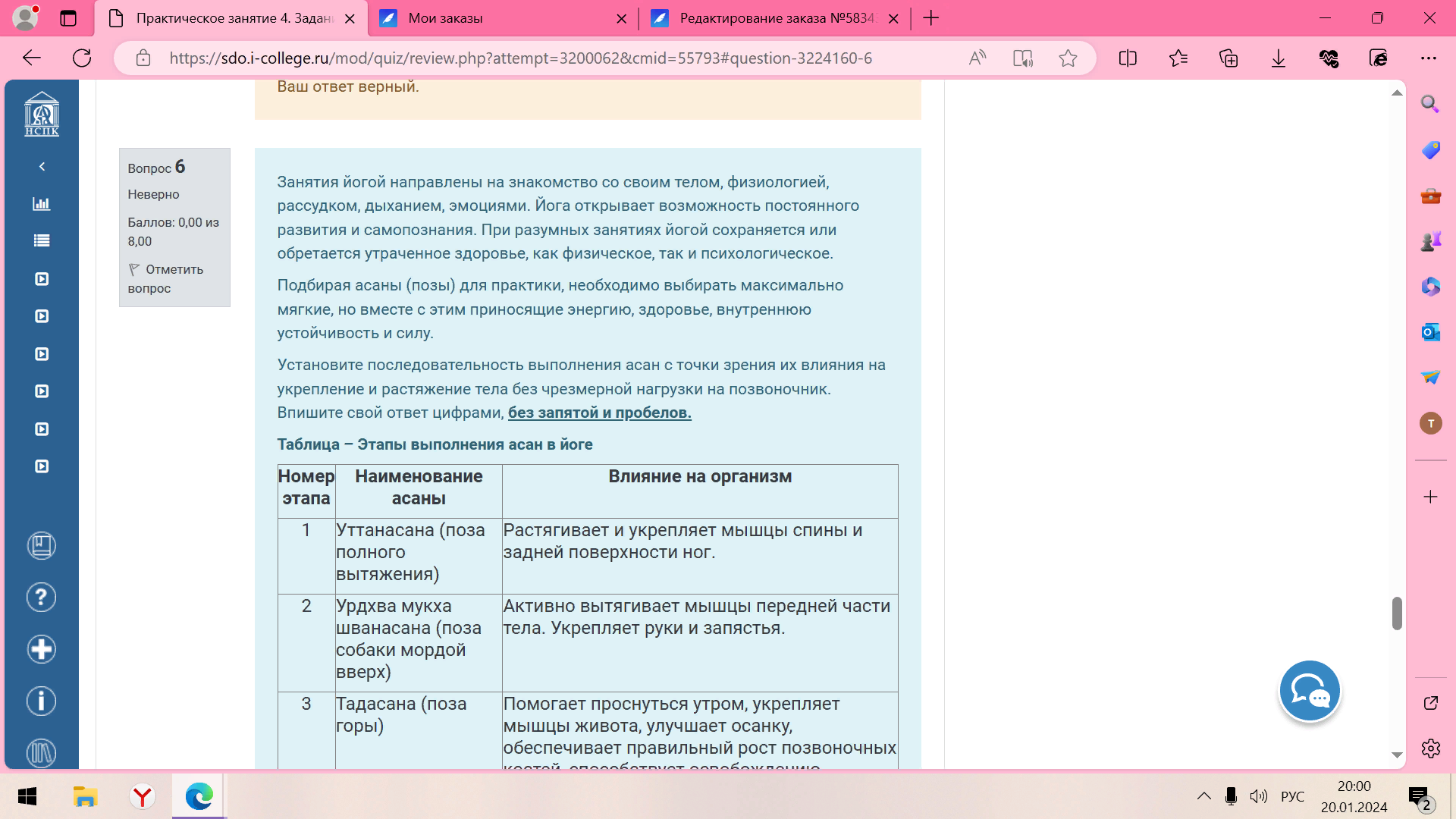The image size is (1456, 819).
Task: Collapse the left sidebar chevron
Action: pos(42,166)
